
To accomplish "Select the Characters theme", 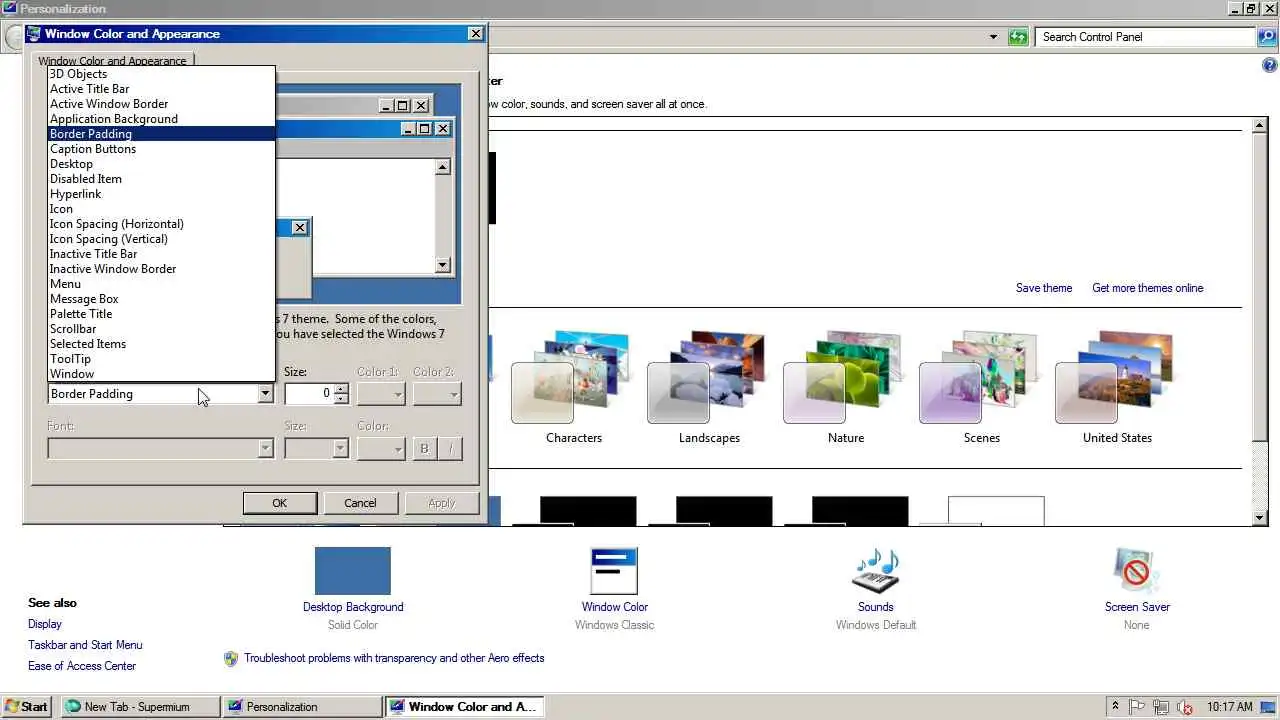I will tap(574, 388).
